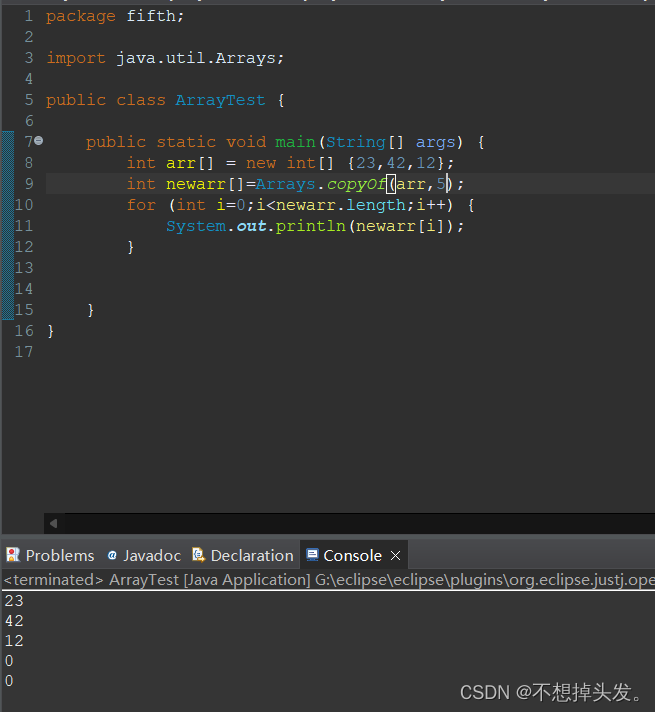The height and width of the screenshot is (712, 655).
Task: Click the class name 'ArrayTest' on line 5
Action: (x=220, y=100)
